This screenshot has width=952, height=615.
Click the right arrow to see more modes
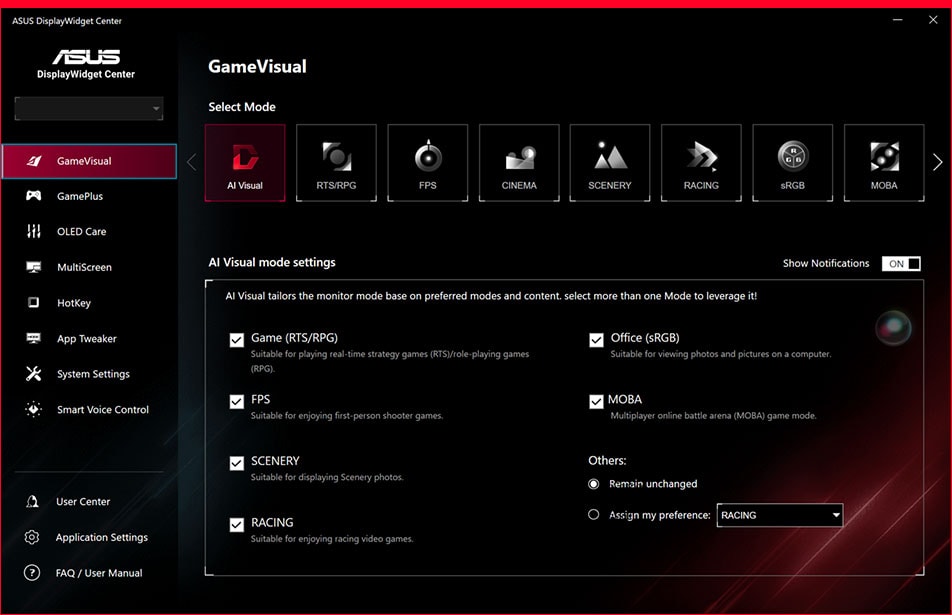937,161
